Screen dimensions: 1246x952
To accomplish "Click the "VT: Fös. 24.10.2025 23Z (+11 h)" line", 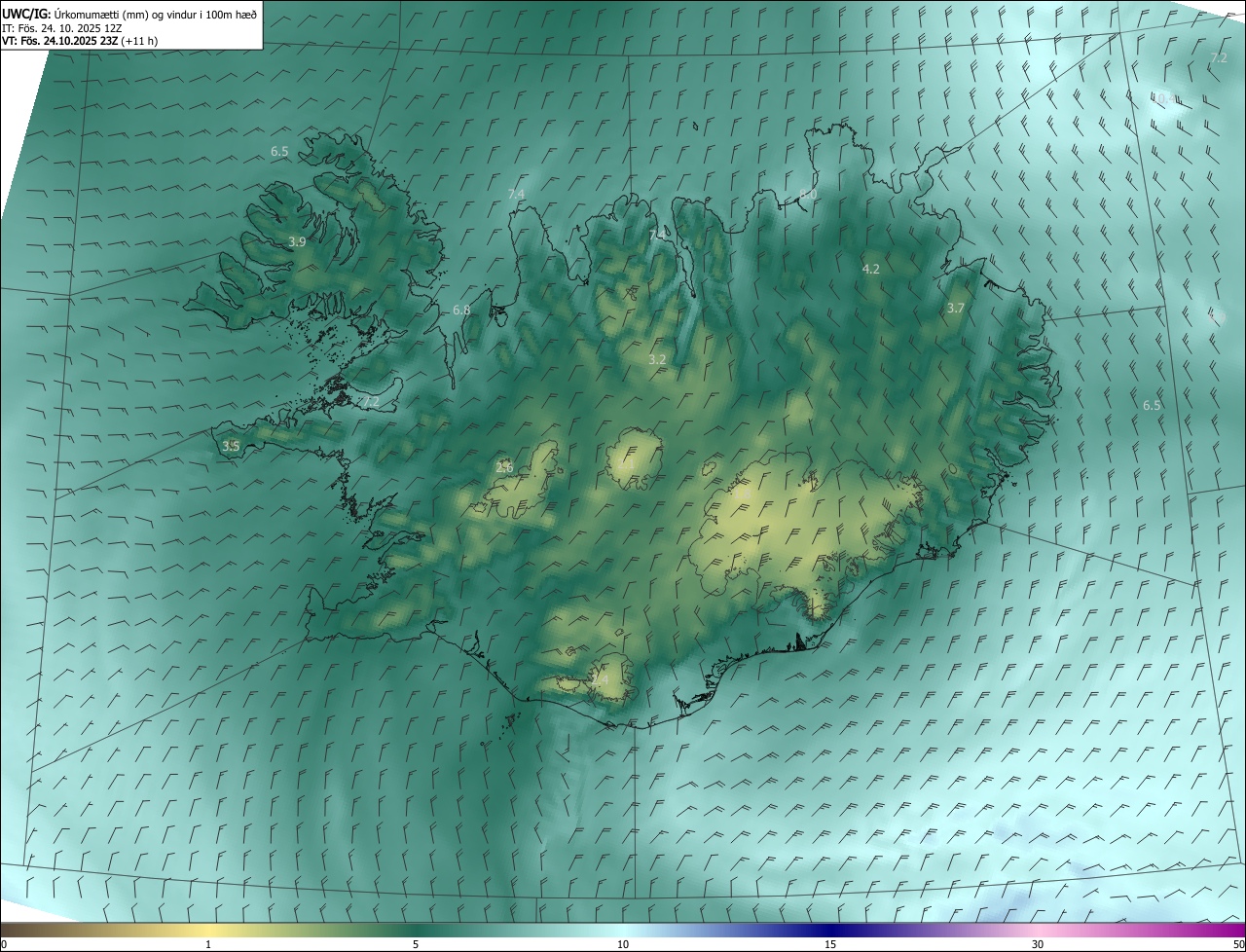I will (80, 41).
